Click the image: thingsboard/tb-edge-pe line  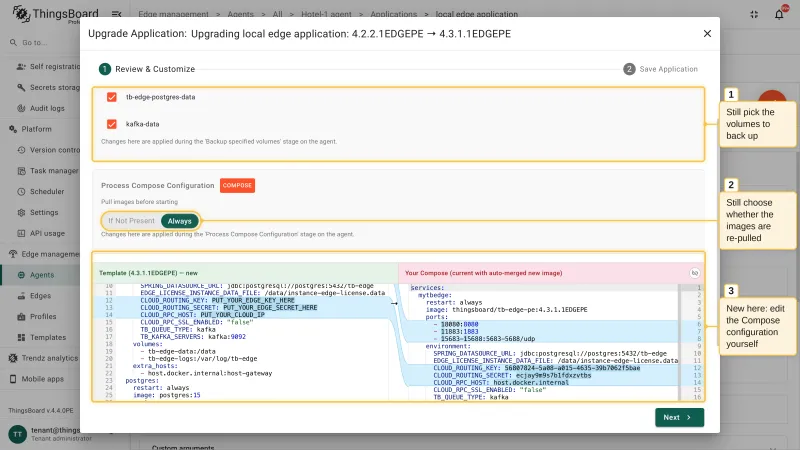click(506, 310)
